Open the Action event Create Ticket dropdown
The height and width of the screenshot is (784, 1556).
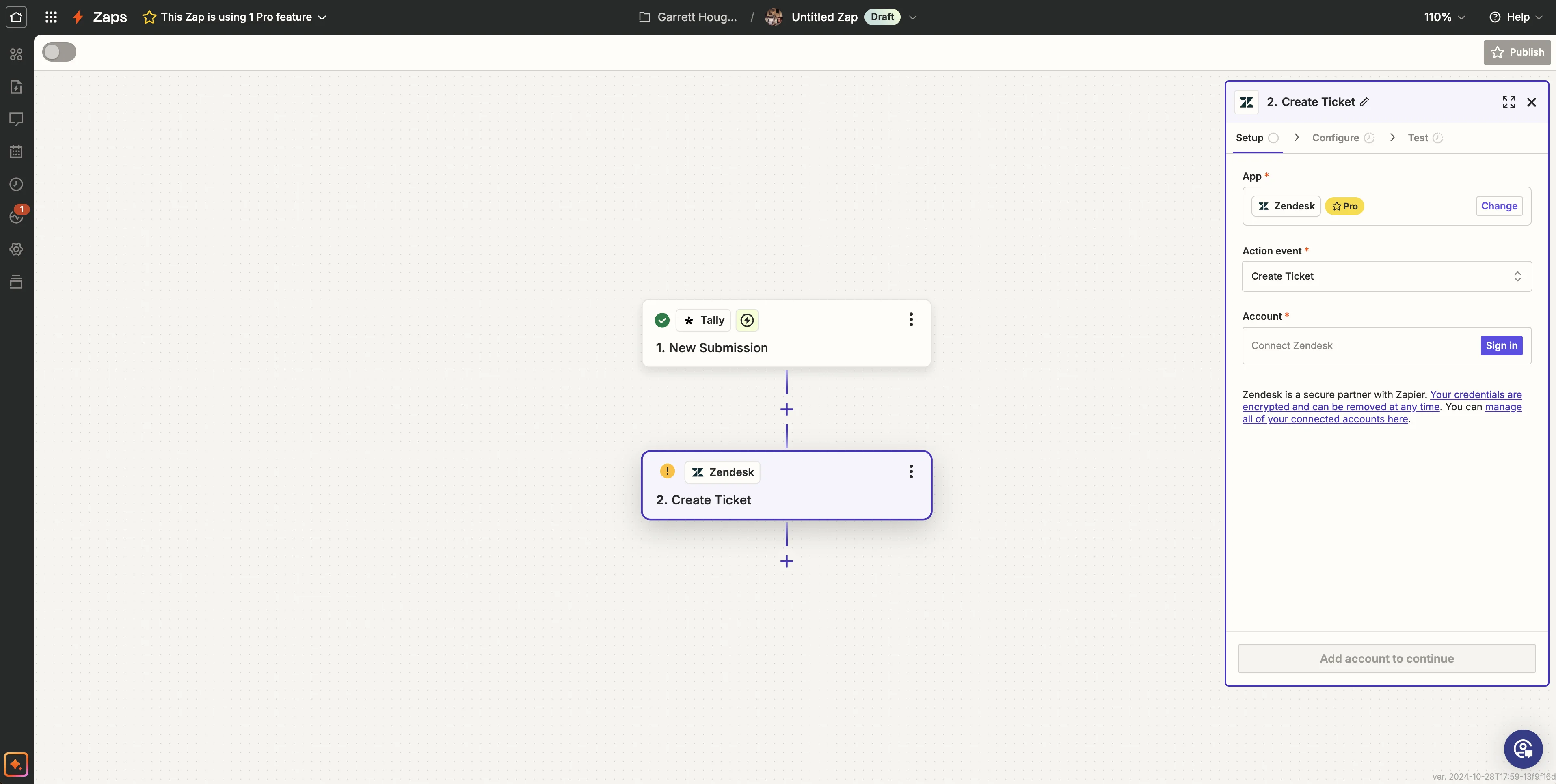tap(1386, 276)
